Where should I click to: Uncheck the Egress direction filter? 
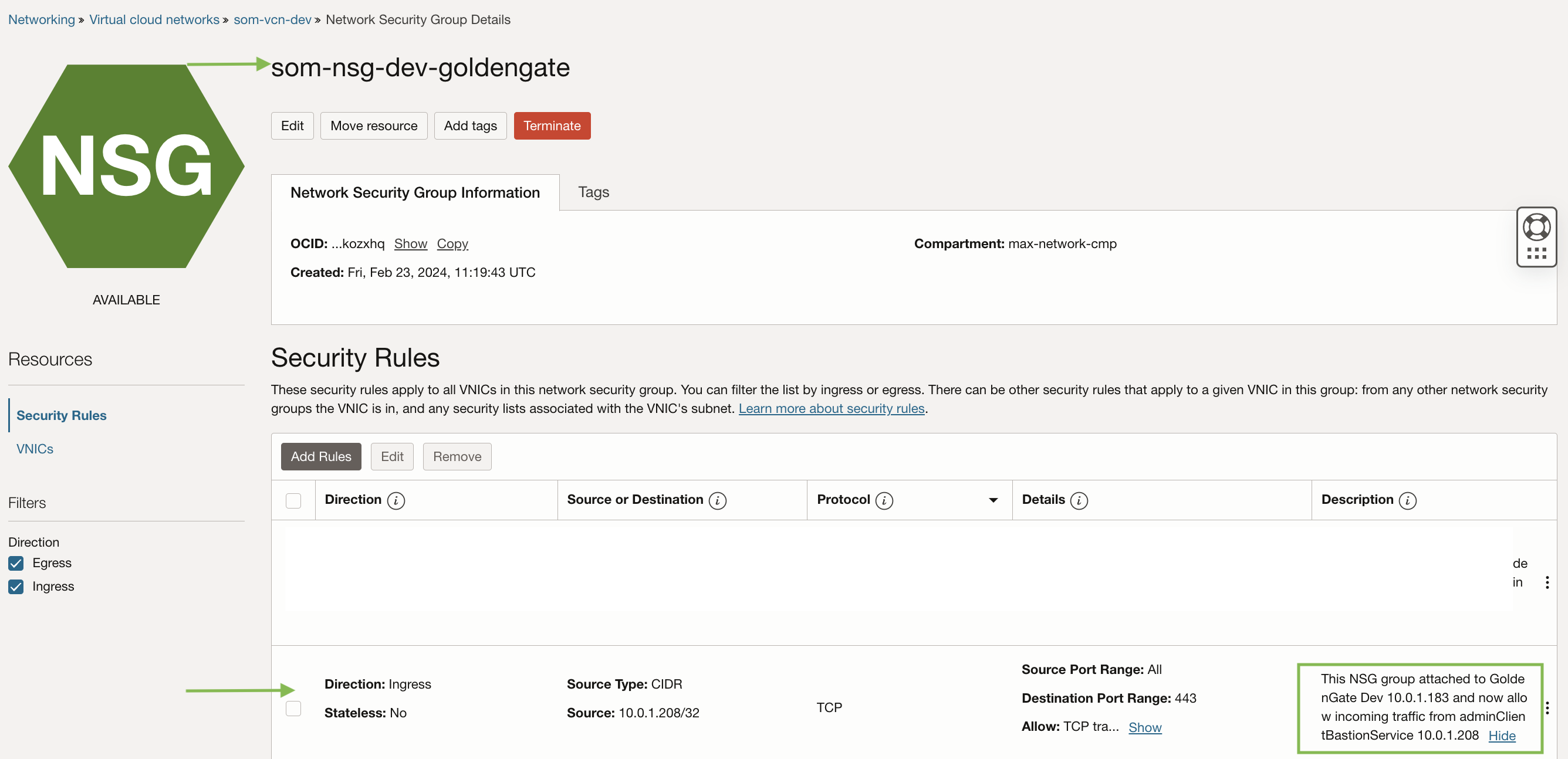point(16,563)
